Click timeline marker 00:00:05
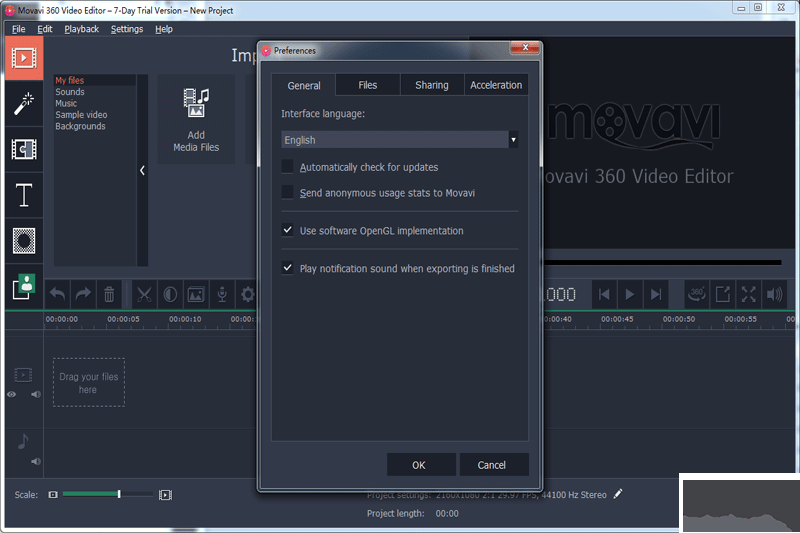Viewport: 800px width, 533px height. [x=123, y=319]
